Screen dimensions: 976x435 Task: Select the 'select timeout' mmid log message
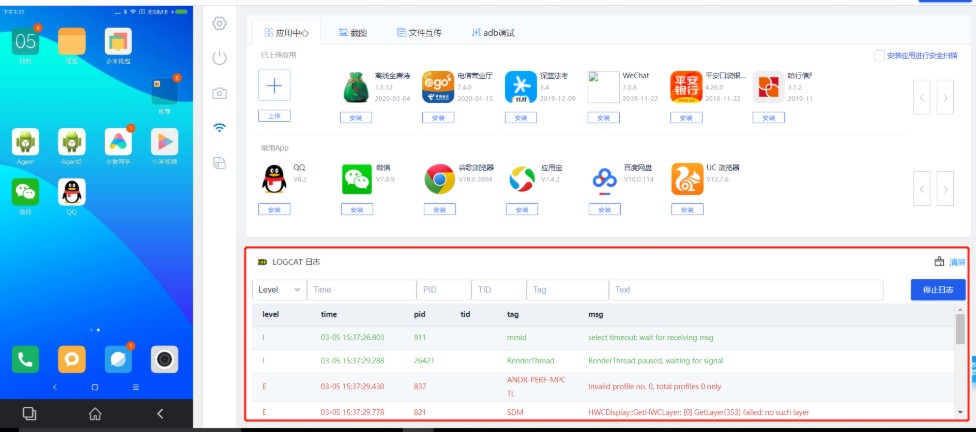(650, 338)
